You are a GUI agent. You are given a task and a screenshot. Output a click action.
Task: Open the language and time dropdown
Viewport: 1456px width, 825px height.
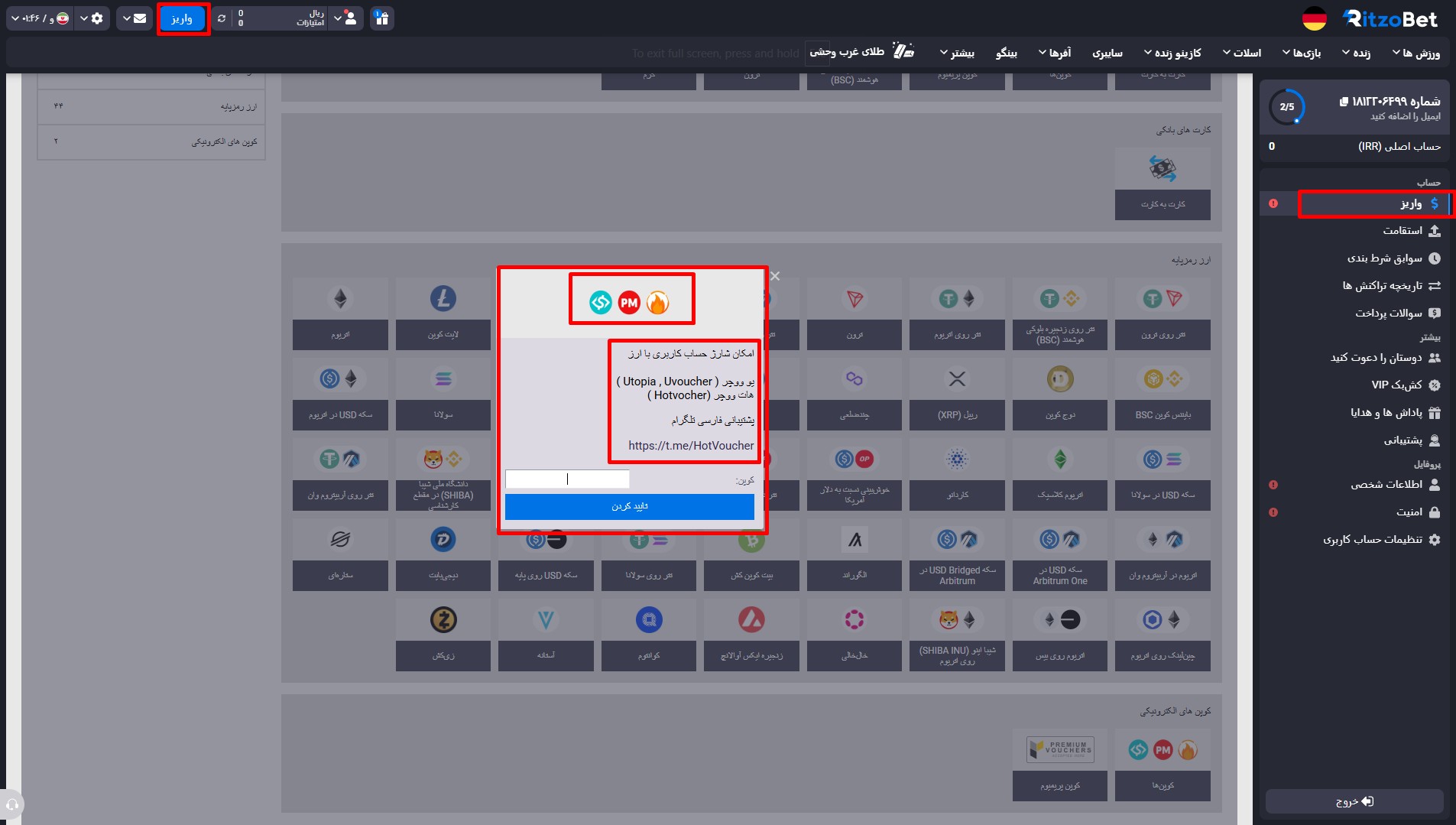tap(40, 18)
